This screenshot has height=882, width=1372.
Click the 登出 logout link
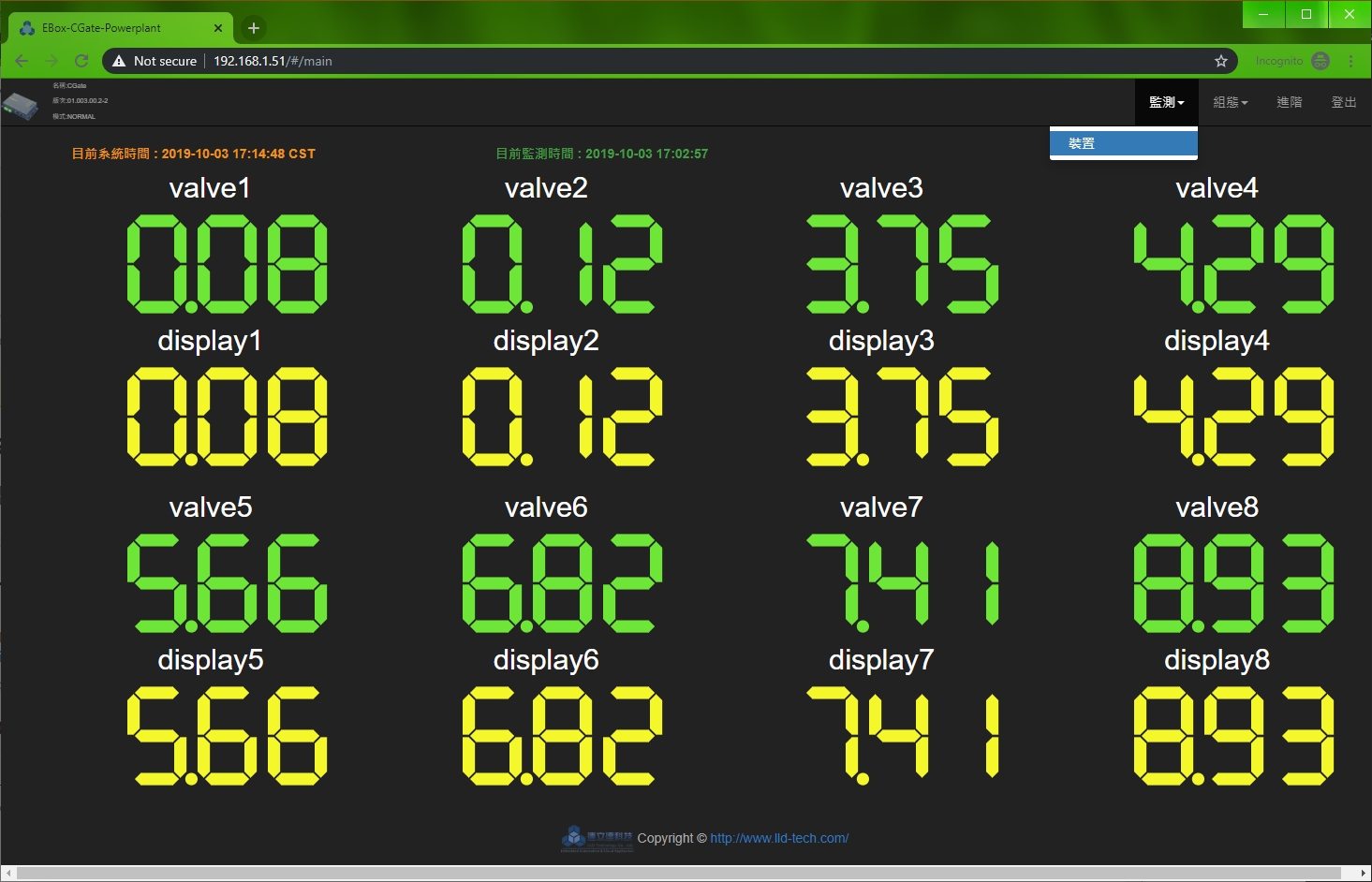tap(1344, 102)
